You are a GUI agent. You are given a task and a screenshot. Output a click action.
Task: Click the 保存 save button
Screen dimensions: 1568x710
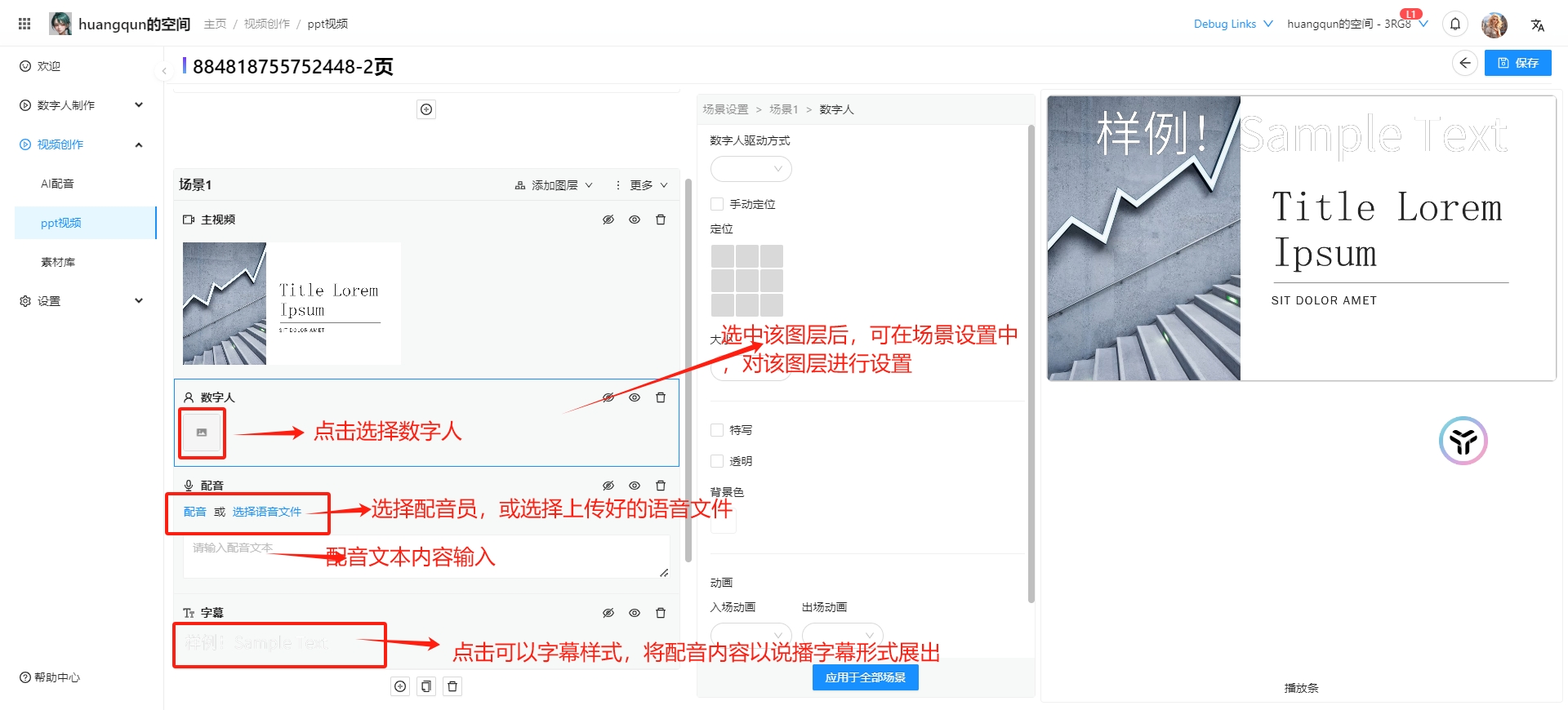pos(1518,63)
